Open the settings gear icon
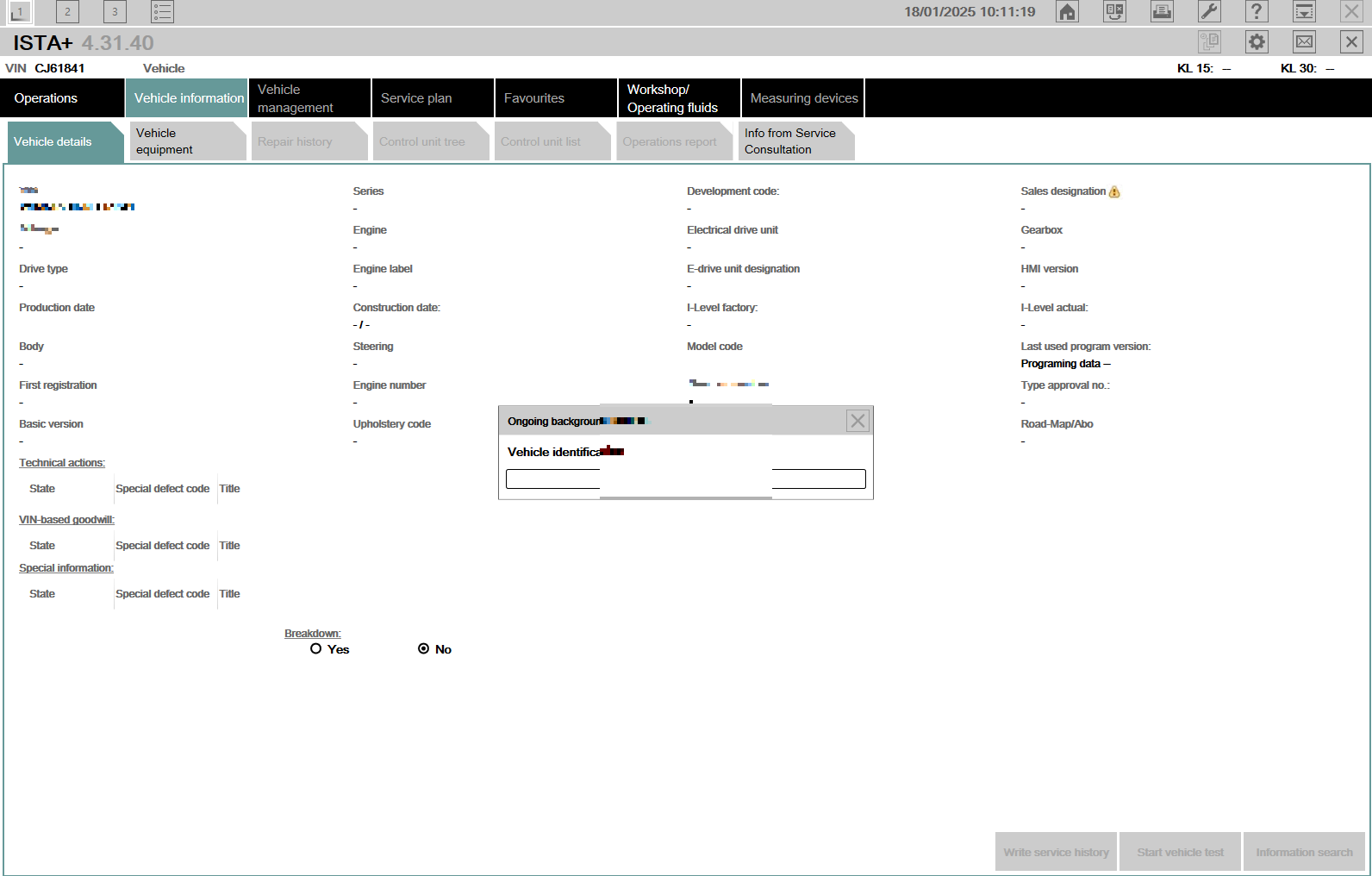Screen dimensions: 1372x876 (x=1257, y=41)
